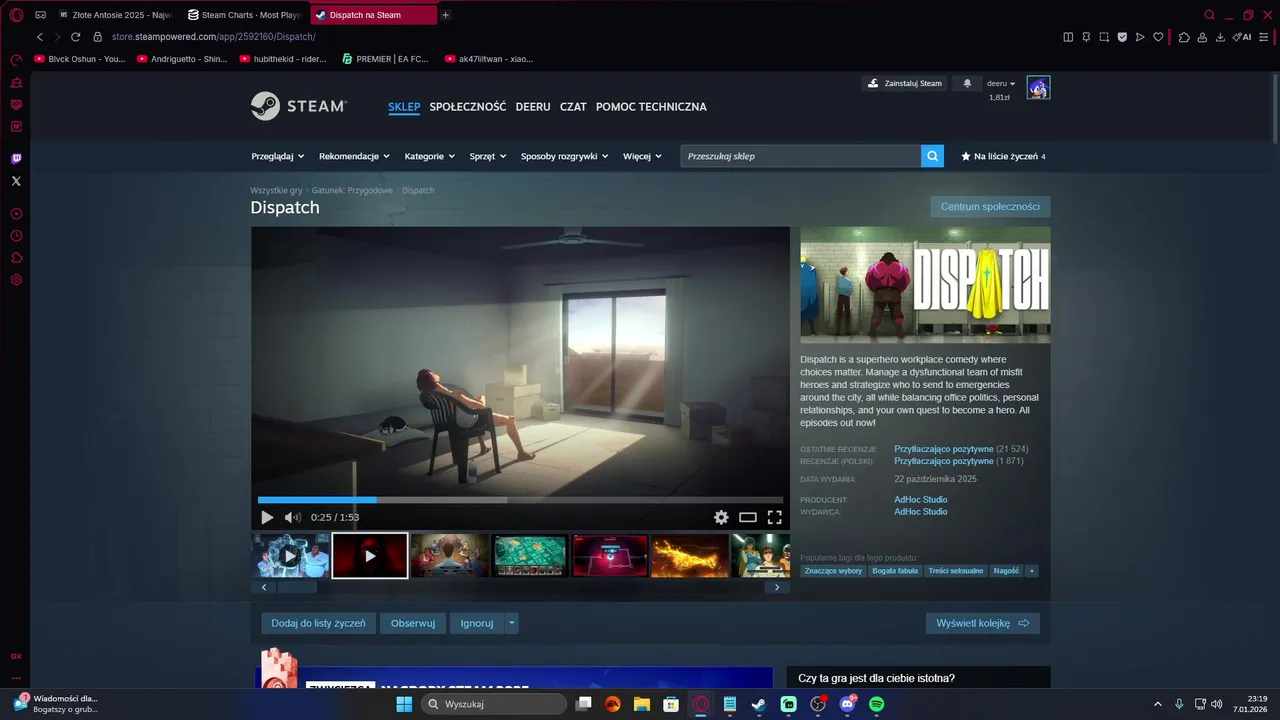This screenshot has height=720, width=1280.
Task: Open SKLEP store tab
Action: (x=404, y=106)
